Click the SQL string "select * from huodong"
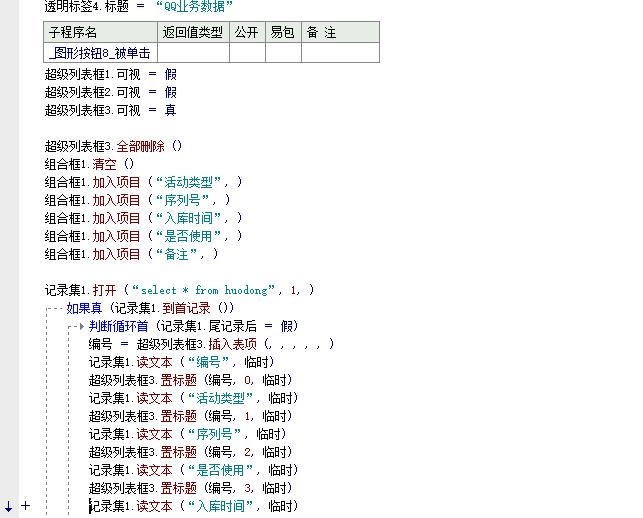Screen dimensions: 643x518 (x=204, y=290)
